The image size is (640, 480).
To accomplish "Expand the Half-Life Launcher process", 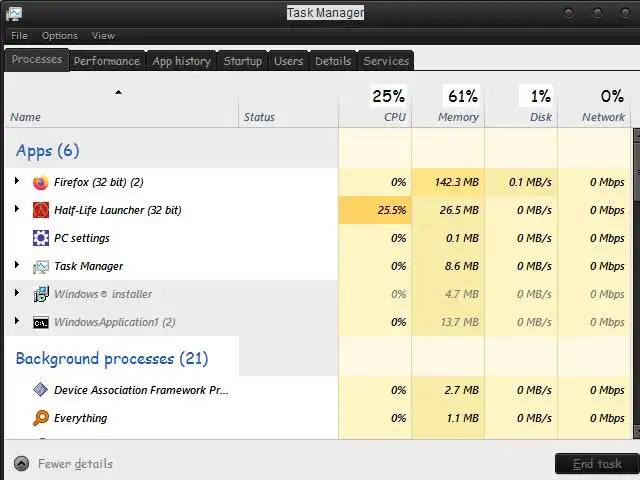I will tap(17, 209).
